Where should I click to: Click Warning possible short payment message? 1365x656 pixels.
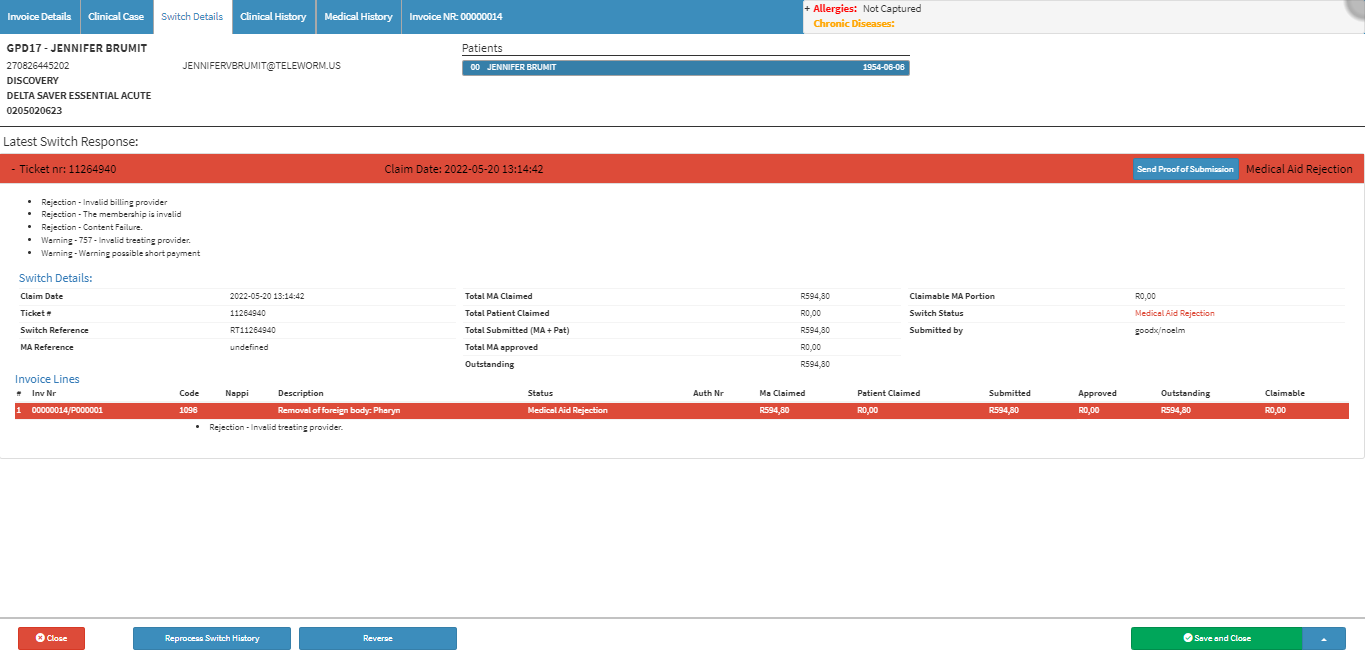[120, 253]
